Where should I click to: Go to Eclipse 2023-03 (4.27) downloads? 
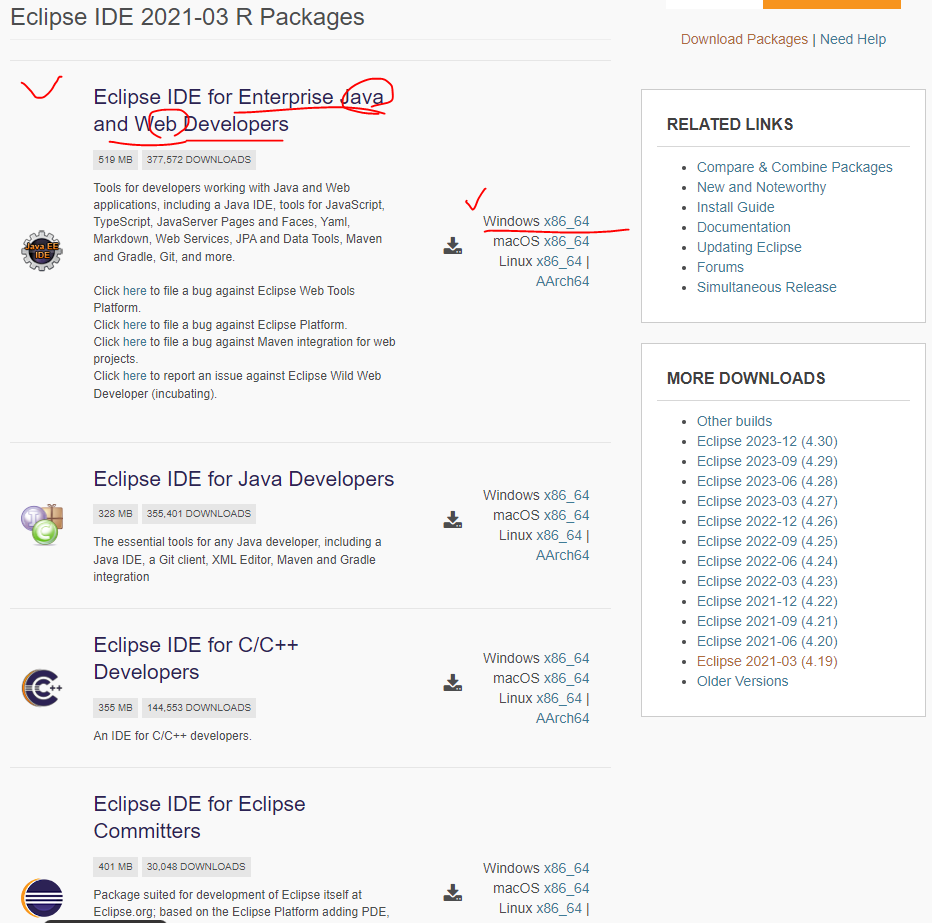pos(767,502)
